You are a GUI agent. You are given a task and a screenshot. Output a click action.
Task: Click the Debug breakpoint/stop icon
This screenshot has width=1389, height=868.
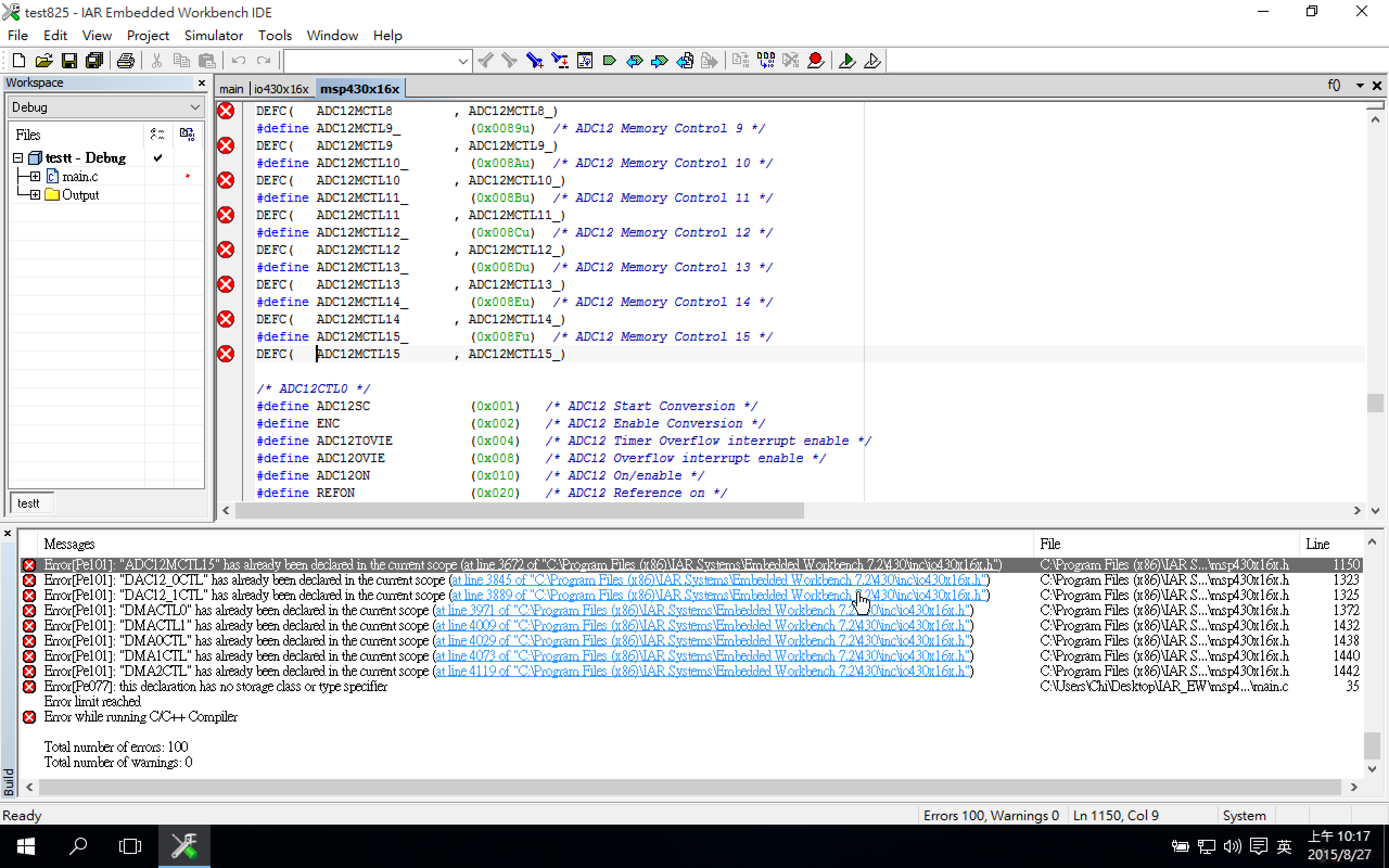(818, 61)
